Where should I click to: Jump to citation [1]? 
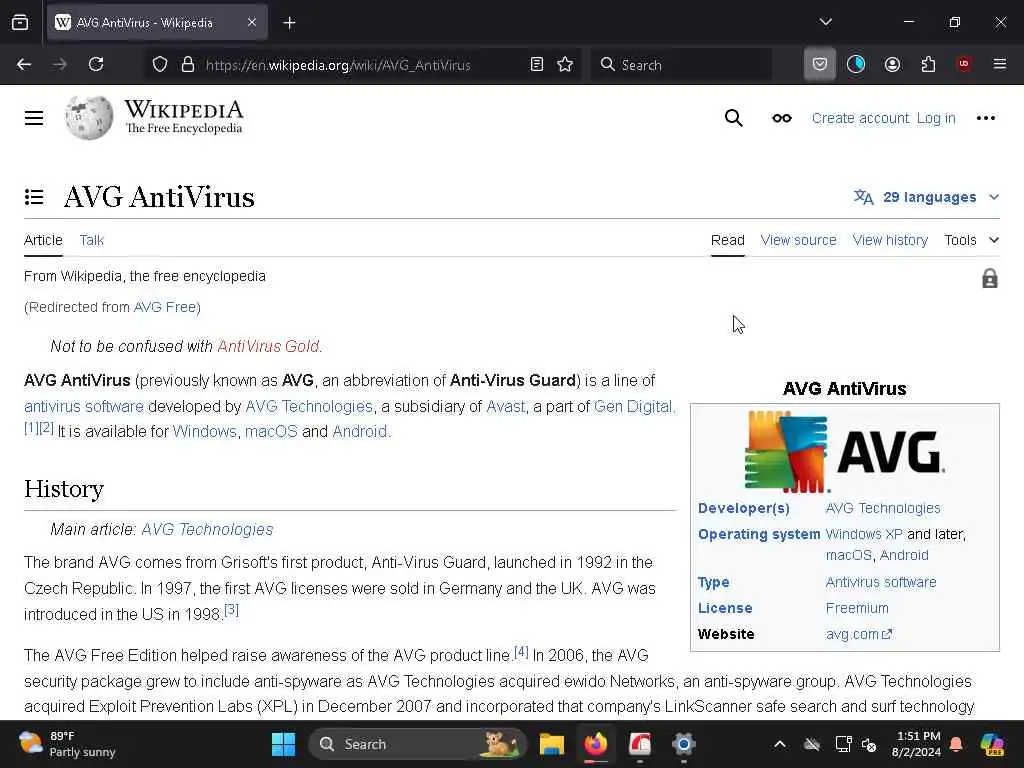coord(31,428)
